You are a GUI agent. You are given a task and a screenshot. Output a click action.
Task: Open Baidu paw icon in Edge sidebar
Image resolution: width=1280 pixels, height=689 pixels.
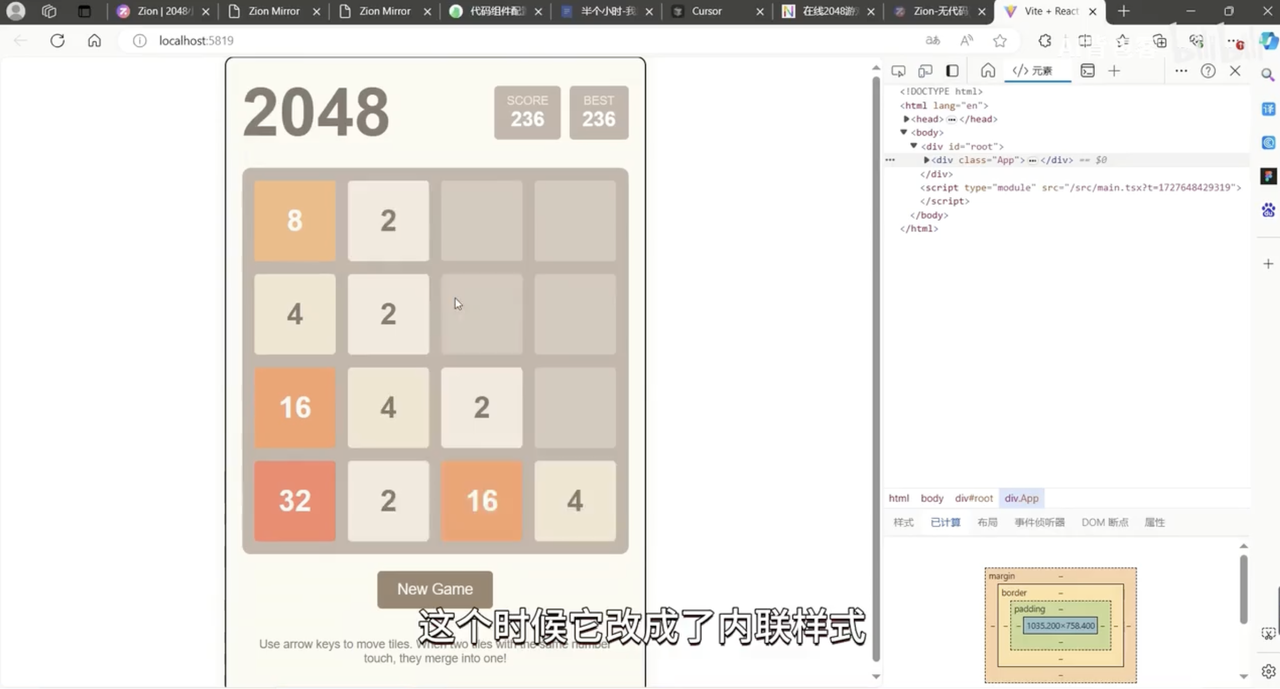[x=1268, y=210]
